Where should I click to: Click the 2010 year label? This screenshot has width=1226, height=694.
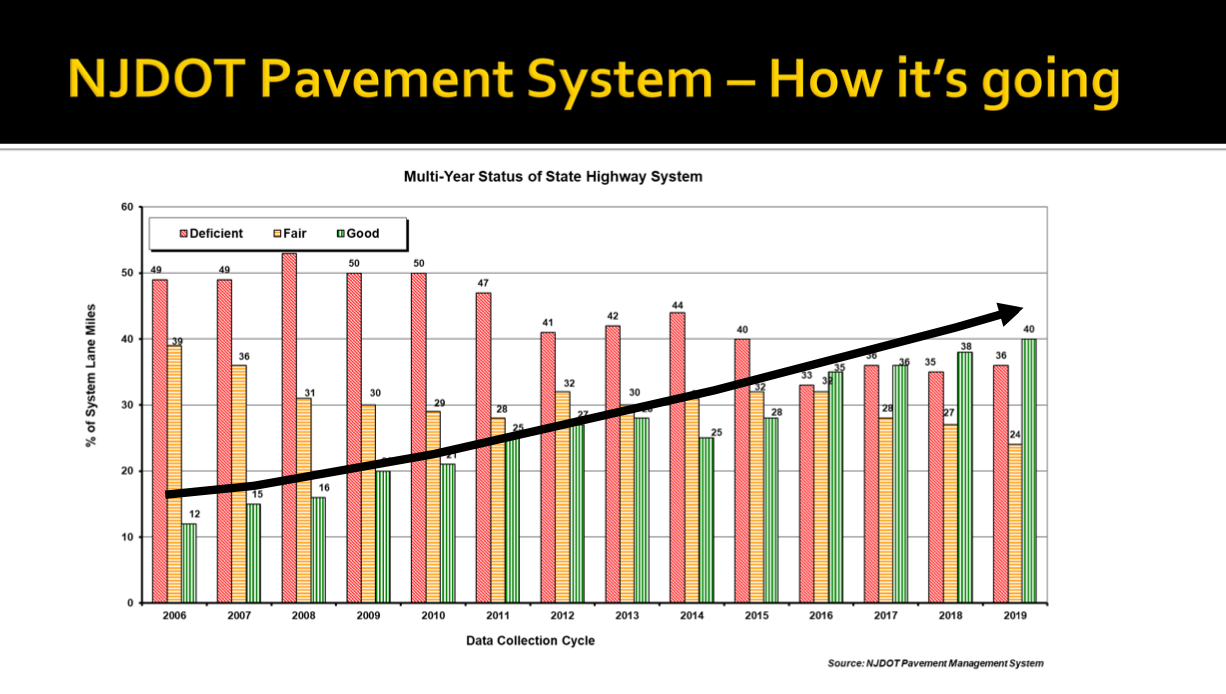click(x=432, y=616)
